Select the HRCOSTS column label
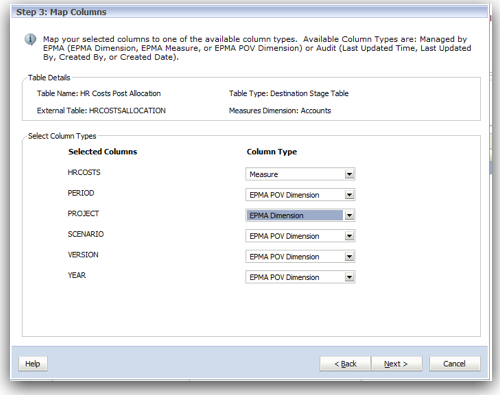The height and width of the screenshot is (395, 500). coord(84,172)
